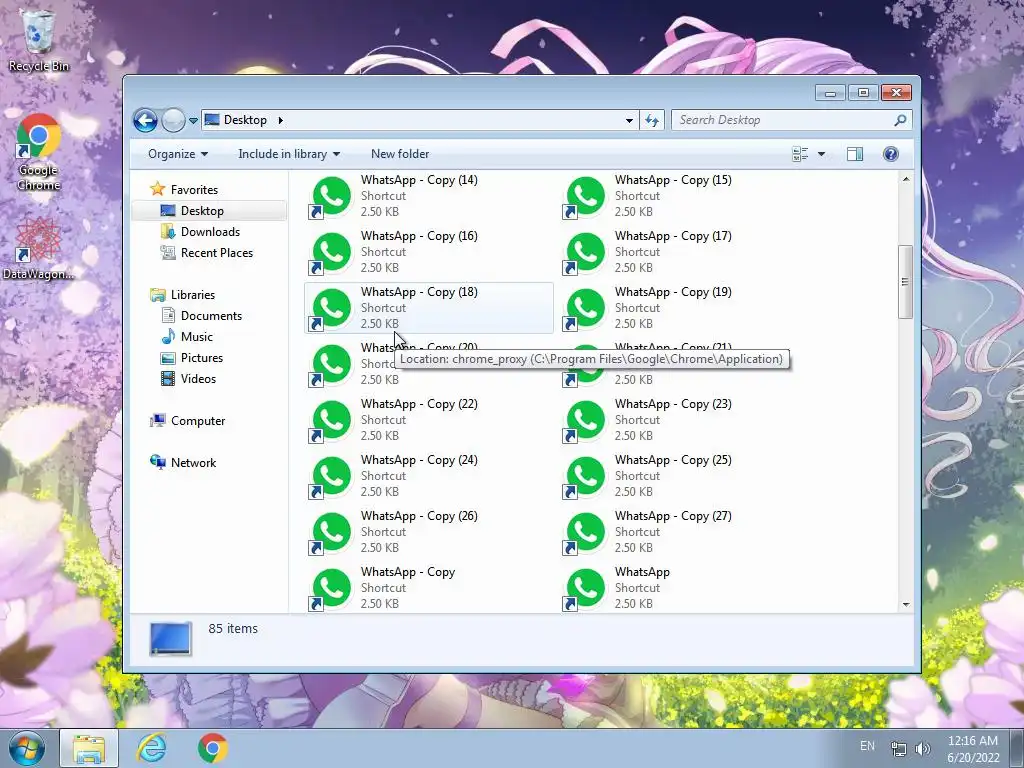Select the WhatsApp - Copy (19) icon
This screenshot has height=768, width=1024.
pos(585,308)
